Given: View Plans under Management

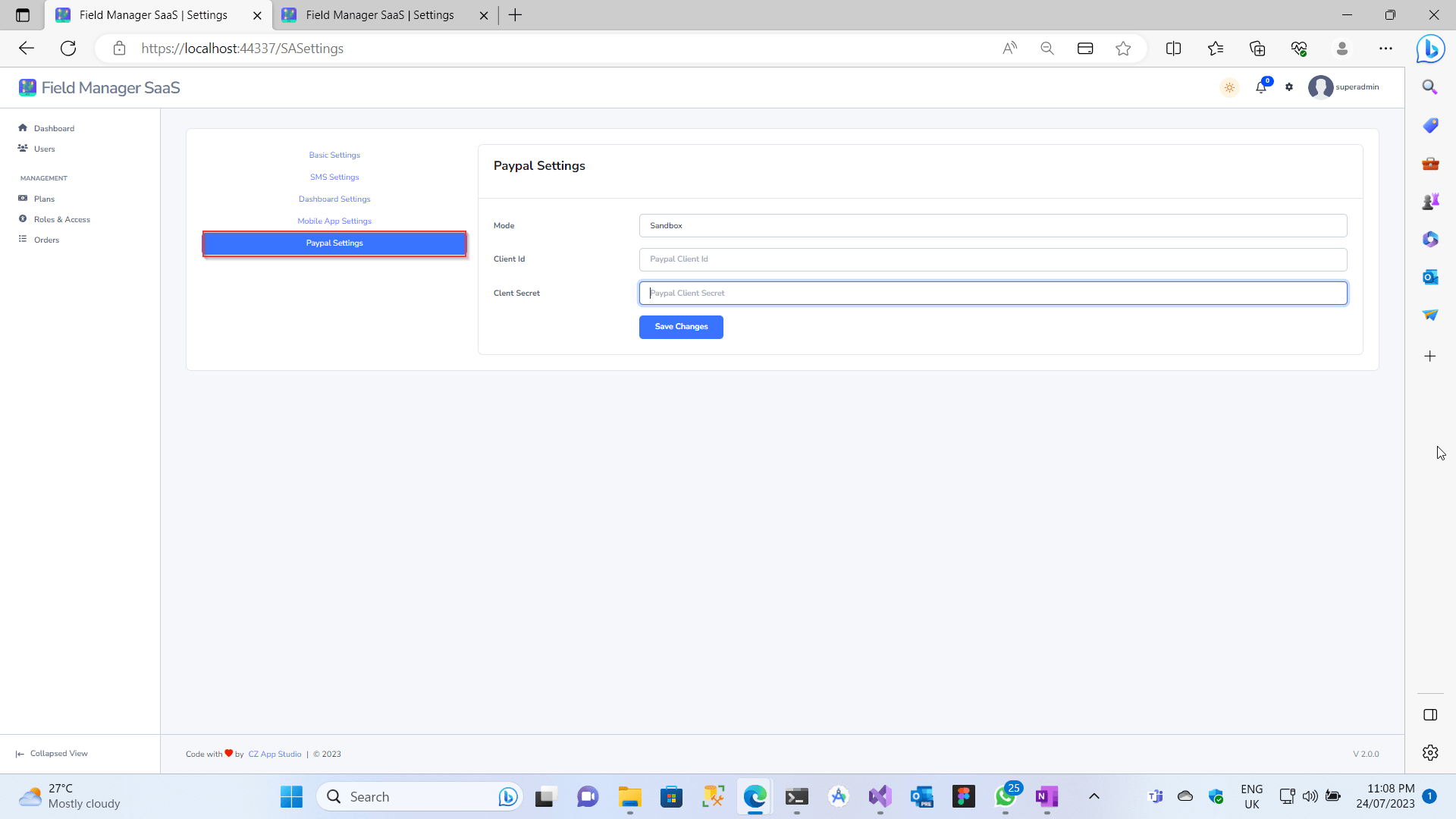Looking at the screenshot, I should pos(45,198).
